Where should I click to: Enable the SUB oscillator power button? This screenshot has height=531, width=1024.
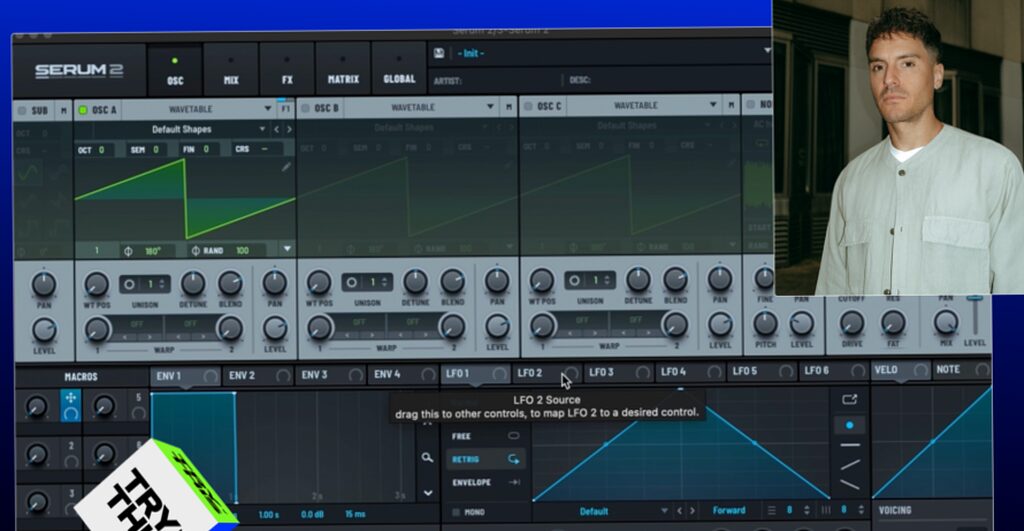pyautogui.click(x=22, y=110)
